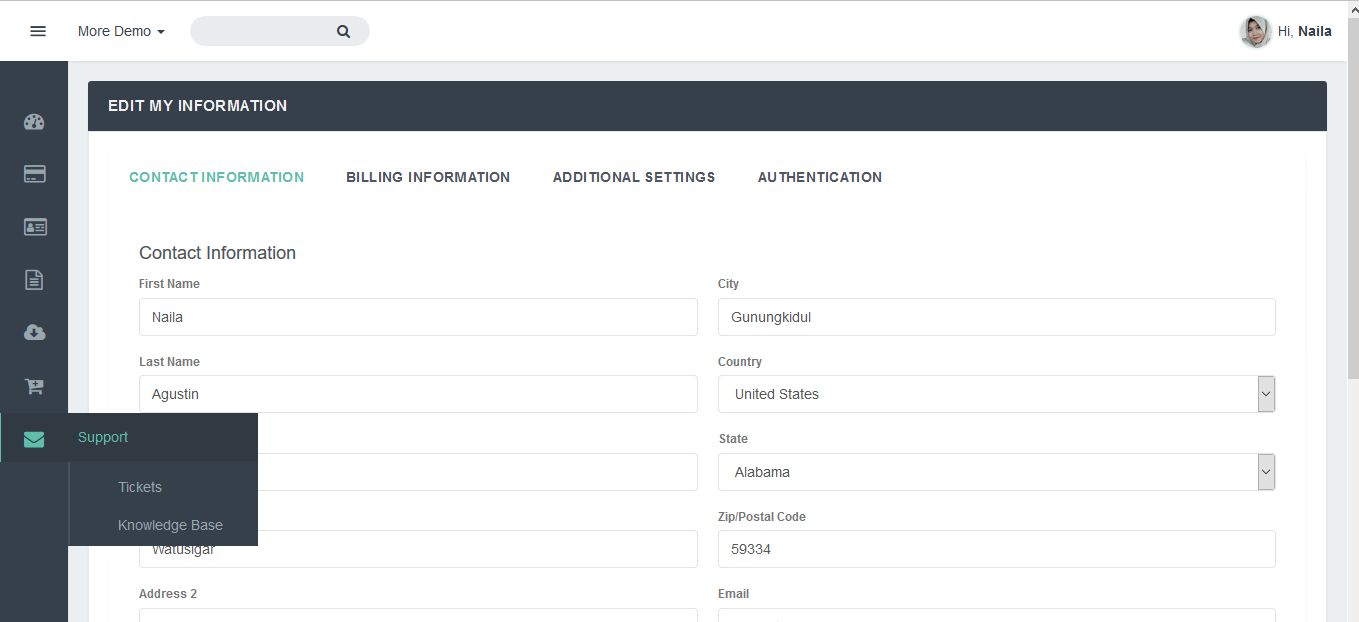Open the document file sidebar icon
The image size is (1359, 622).
tap(34, 280)
